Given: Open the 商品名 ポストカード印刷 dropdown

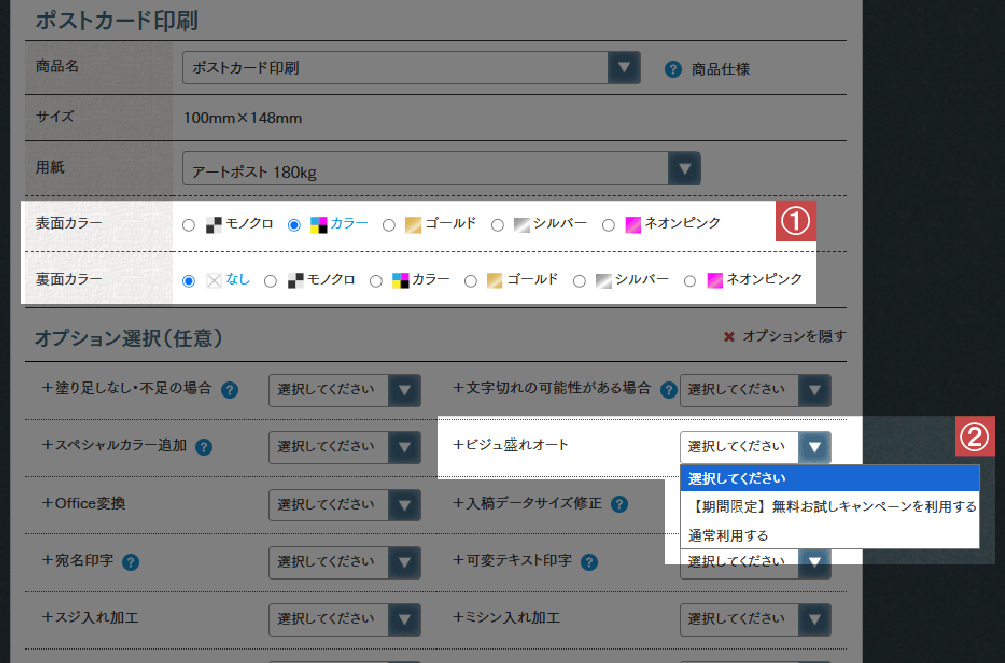Looking at the screenshot, I should pos(411,67).
